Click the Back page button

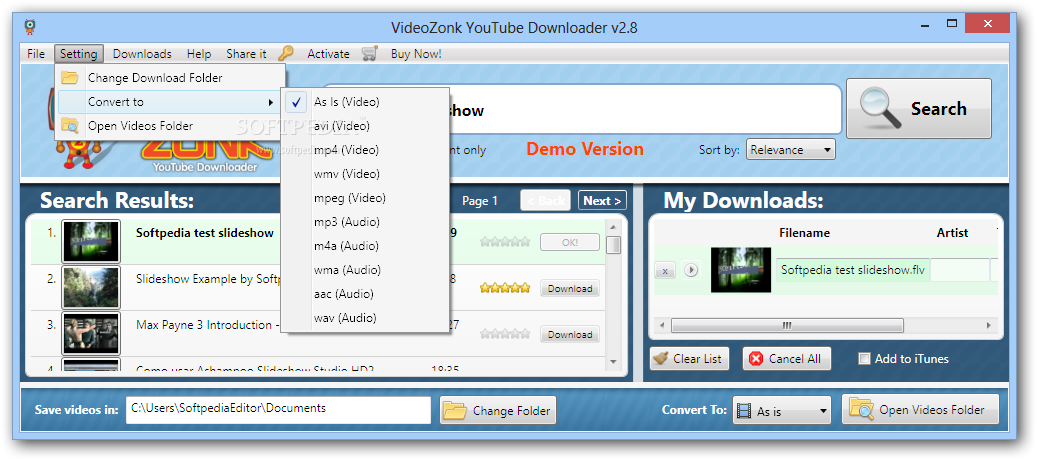(545, 201)
